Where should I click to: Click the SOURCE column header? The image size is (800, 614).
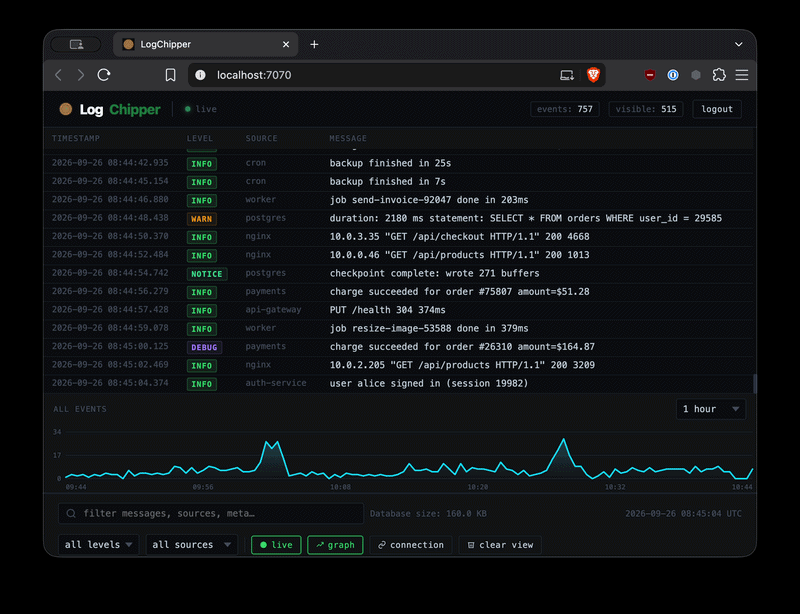point(261,138)
